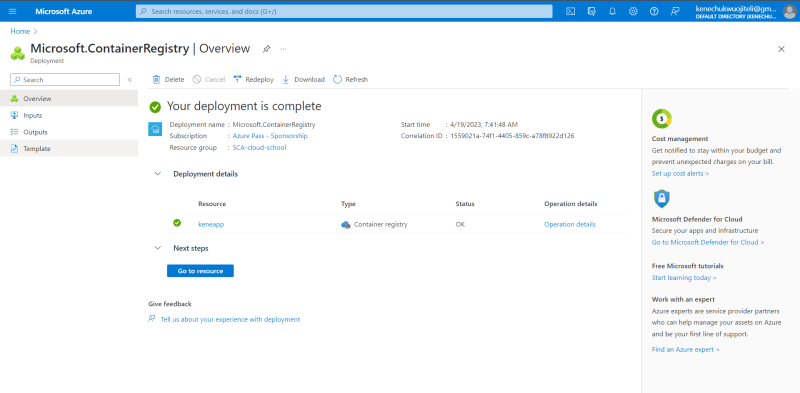Collapse the Deployment details section
This screenshot has height=393, width=800.
[x=158, y=174]
